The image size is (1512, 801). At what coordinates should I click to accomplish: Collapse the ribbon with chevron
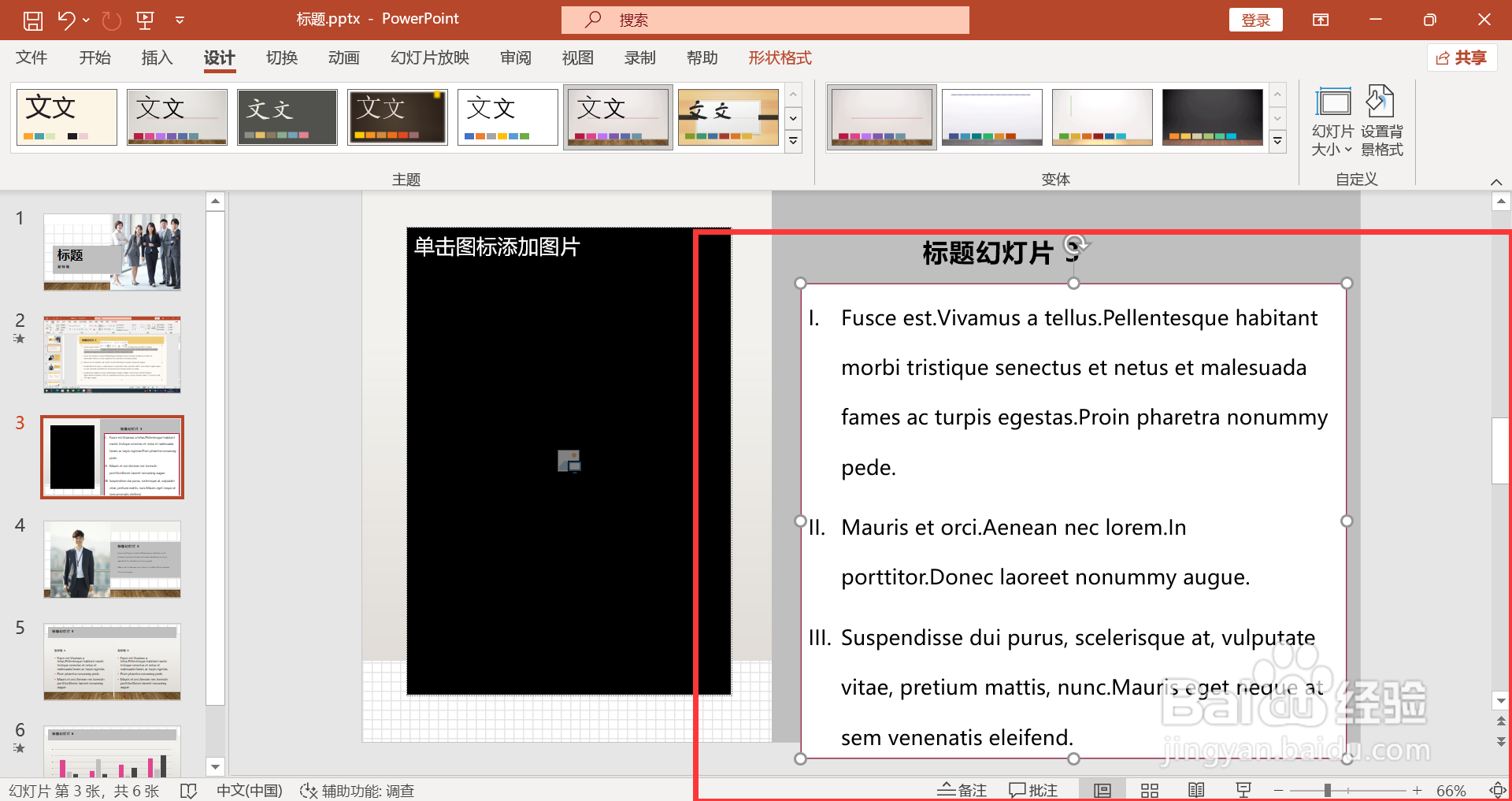(x=1496, y=182)
